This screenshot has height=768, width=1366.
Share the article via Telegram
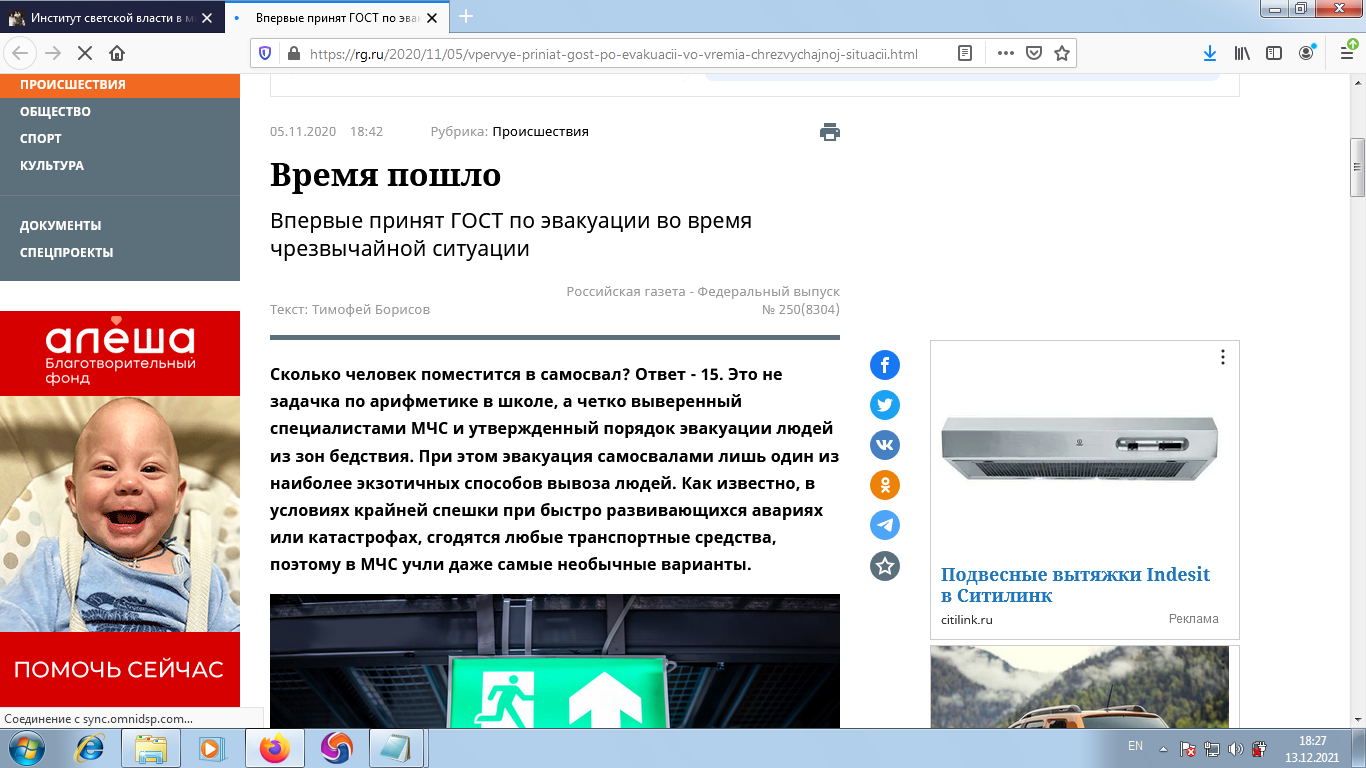884,525
